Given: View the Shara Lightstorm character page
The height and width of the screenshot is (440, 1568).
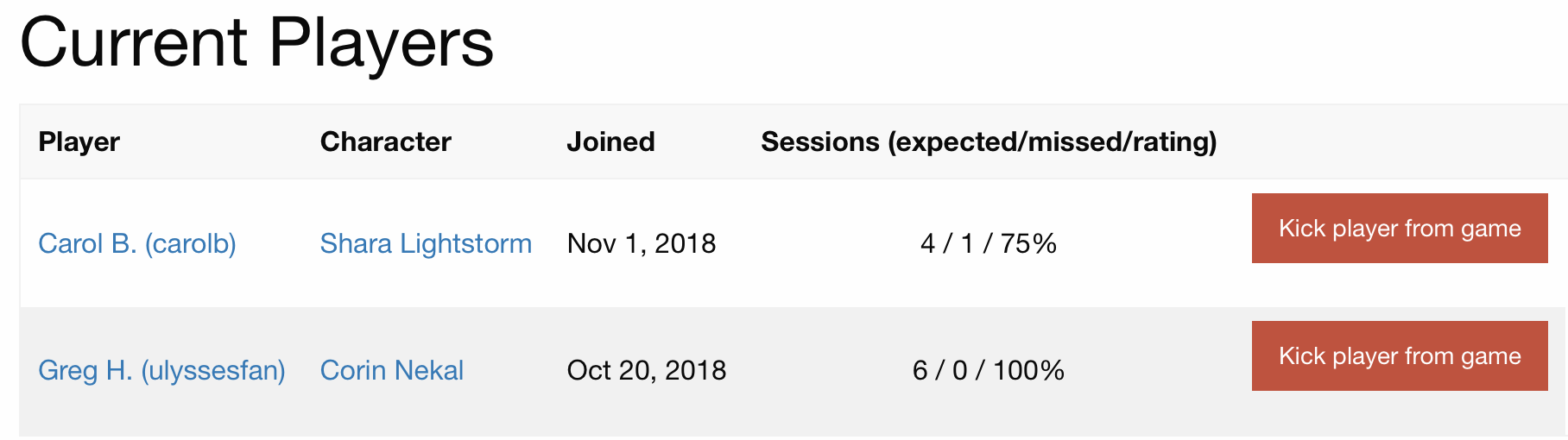Looking at the screenshot, I should 426,243.
